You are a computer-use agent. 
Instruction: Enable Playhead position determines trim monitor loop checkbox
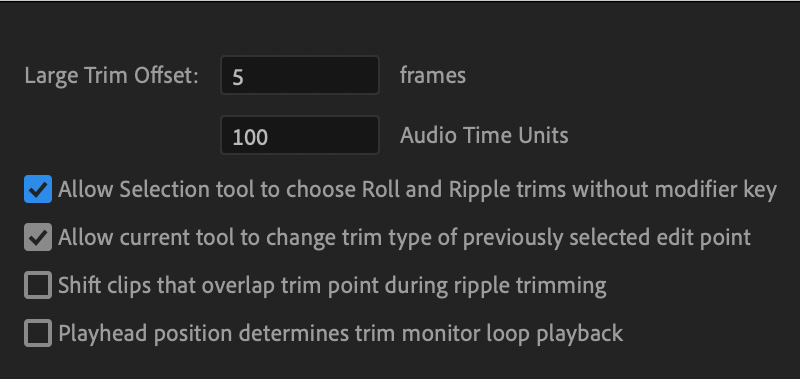(38, 333)
